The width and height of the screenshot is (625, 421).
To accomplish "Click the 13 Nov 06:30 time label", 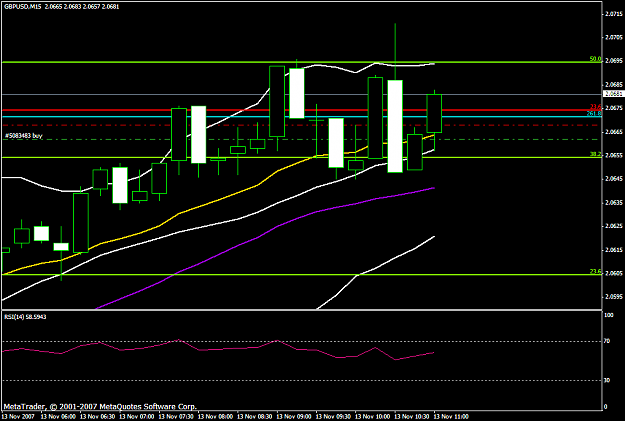I will click(x=97, y=416).
